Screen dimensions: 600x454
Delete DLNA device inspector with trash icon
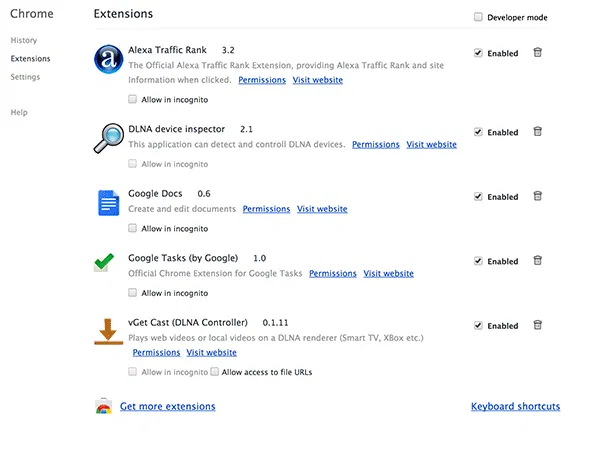click(537, 131)
